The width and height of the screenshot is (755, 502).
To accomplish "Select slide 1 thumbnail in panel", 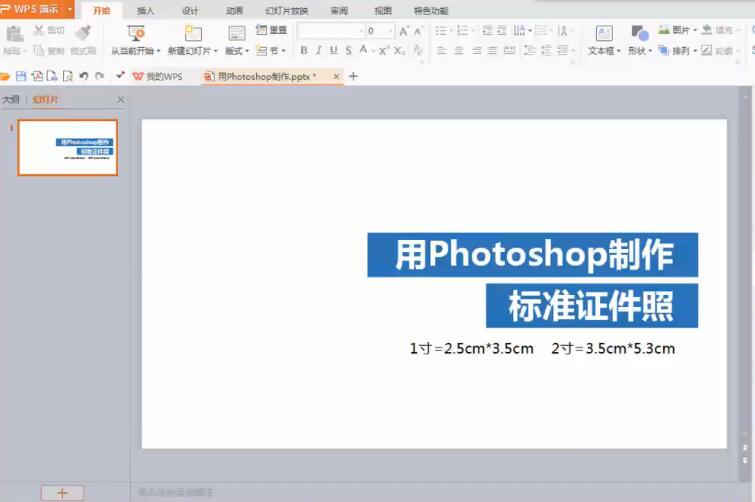I will 68,147.
